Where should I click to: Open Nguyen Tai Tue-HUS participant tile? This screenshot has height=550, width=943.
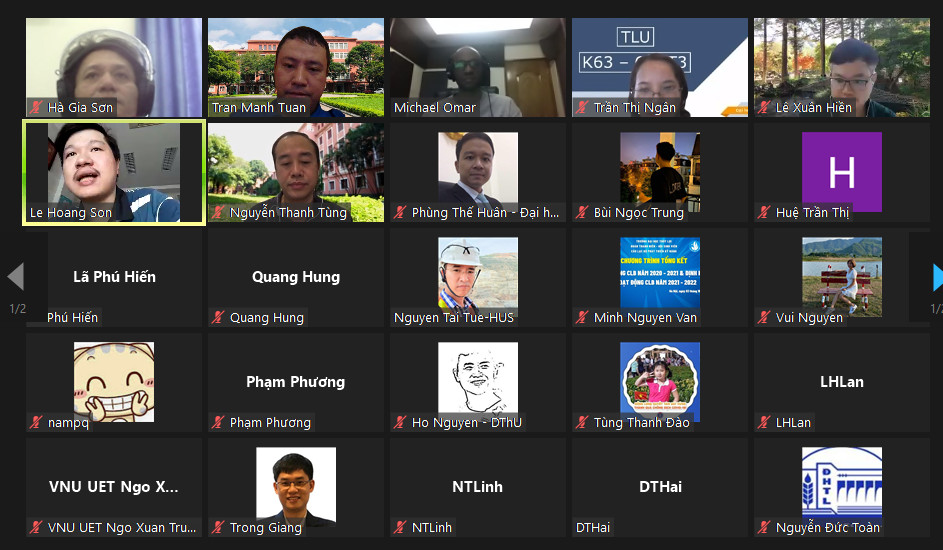point(478,277)
